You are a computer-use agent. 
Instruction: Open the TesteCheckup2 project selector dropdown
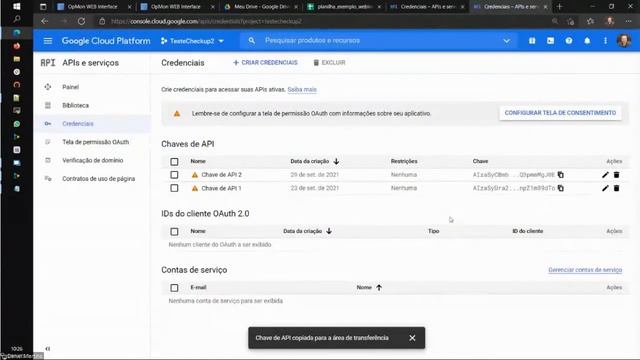192,41
